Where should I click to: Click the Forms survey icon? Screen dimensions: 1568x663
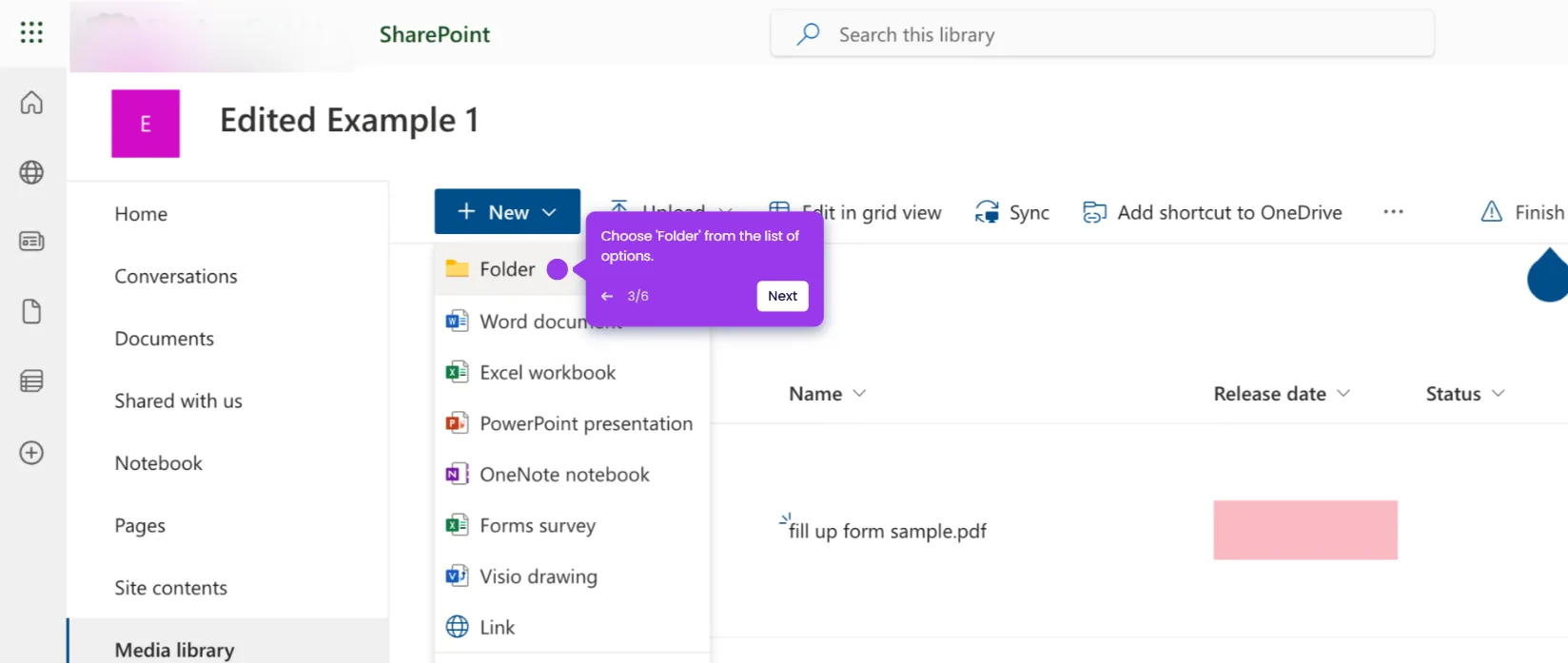point(457,524)
